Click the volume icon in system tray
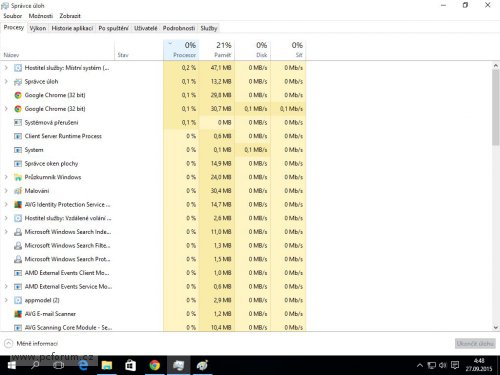 pyautogui.click(x=443, y=365)
